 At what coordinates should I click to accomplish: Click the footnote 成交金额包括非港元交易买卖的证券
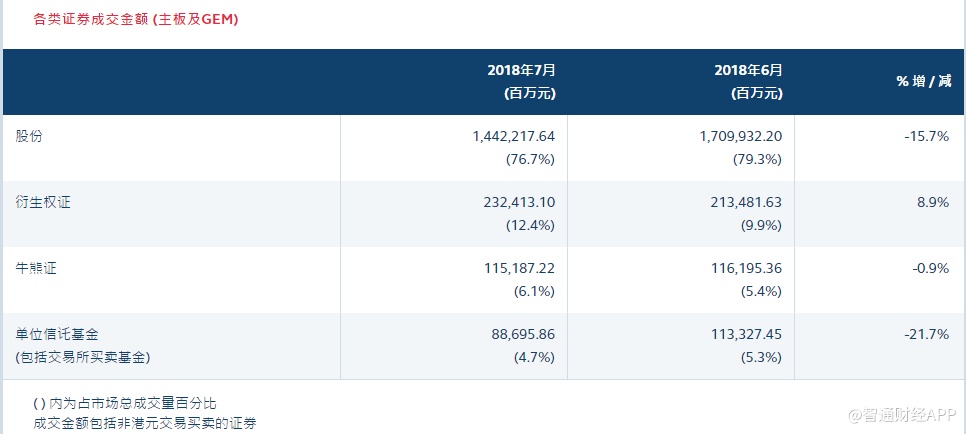click(x=144, y=423)
